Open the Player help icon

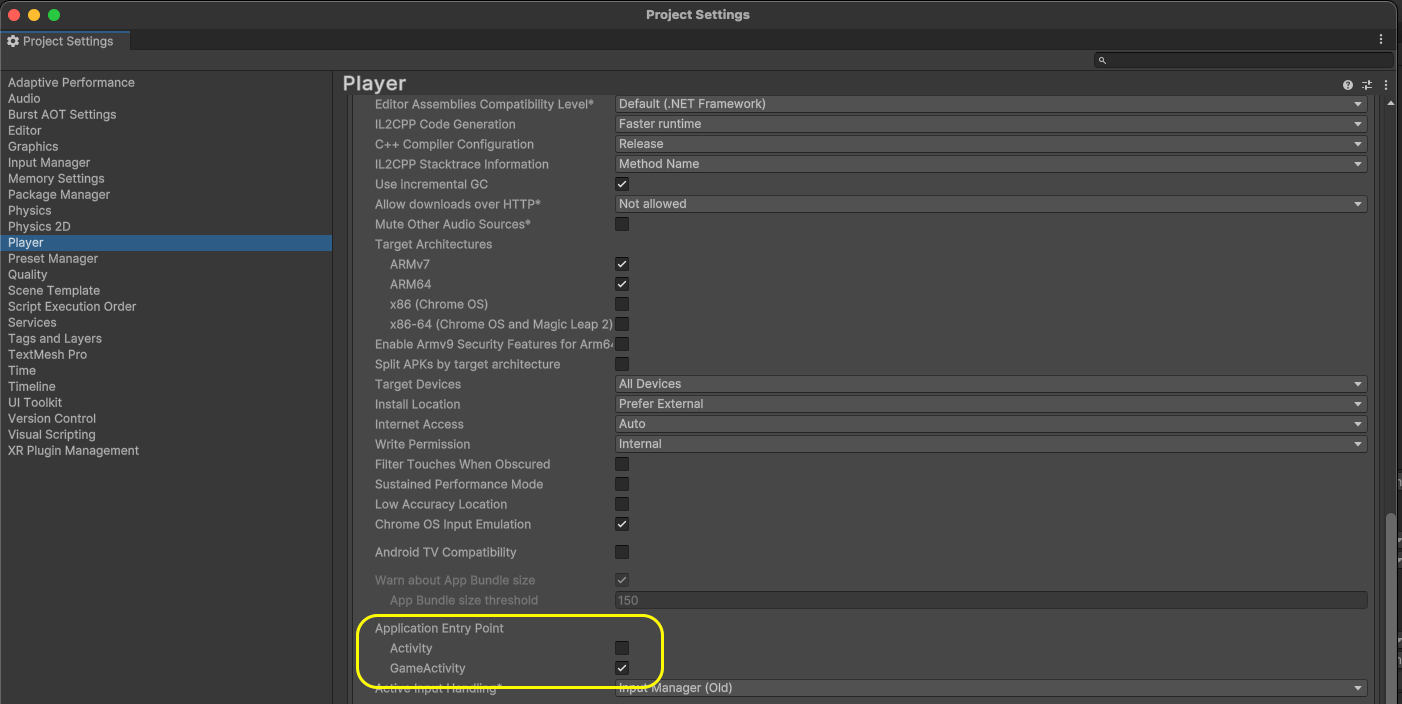click(1348, 85)
